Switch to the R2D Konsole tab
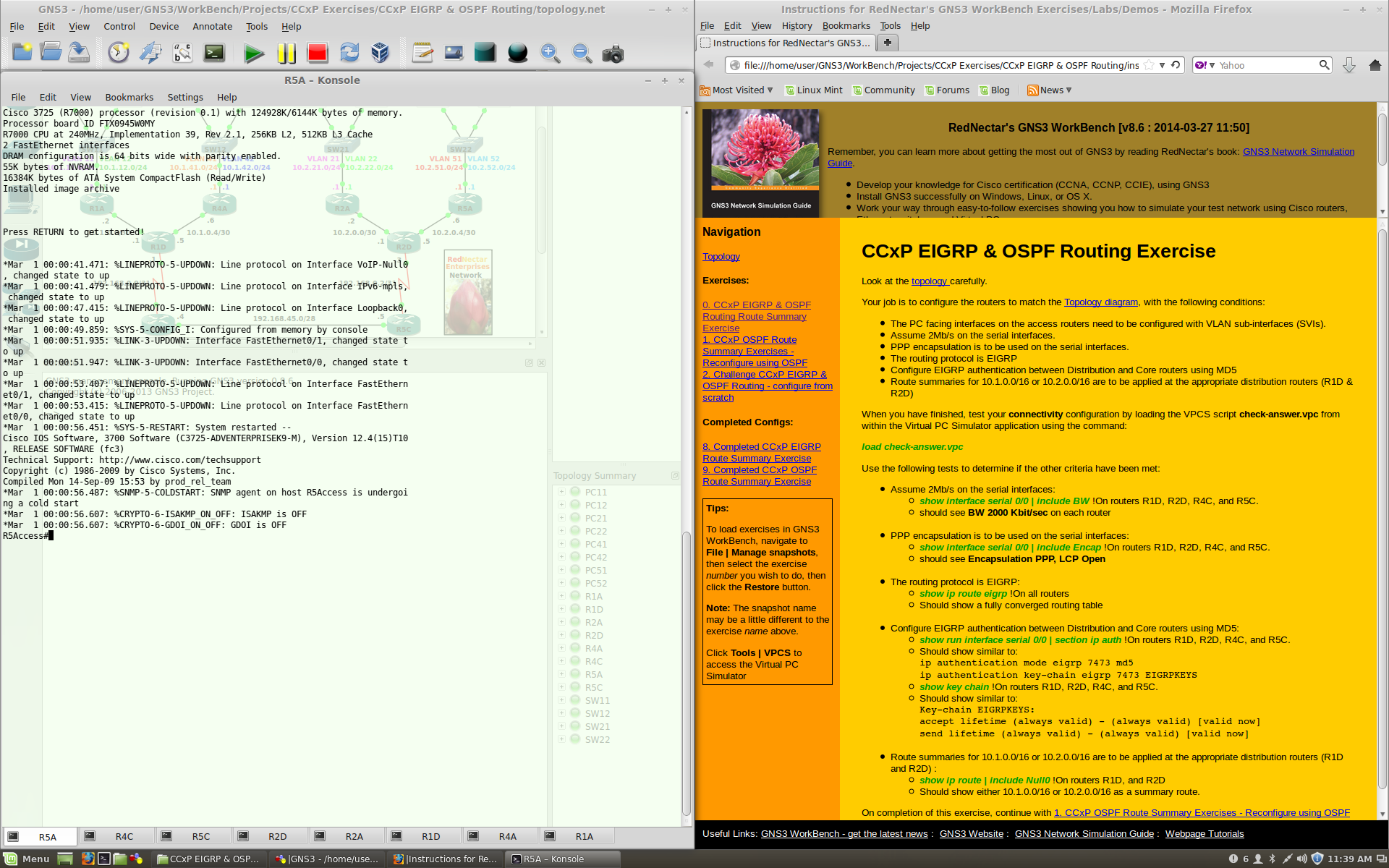 click(277, 836)
